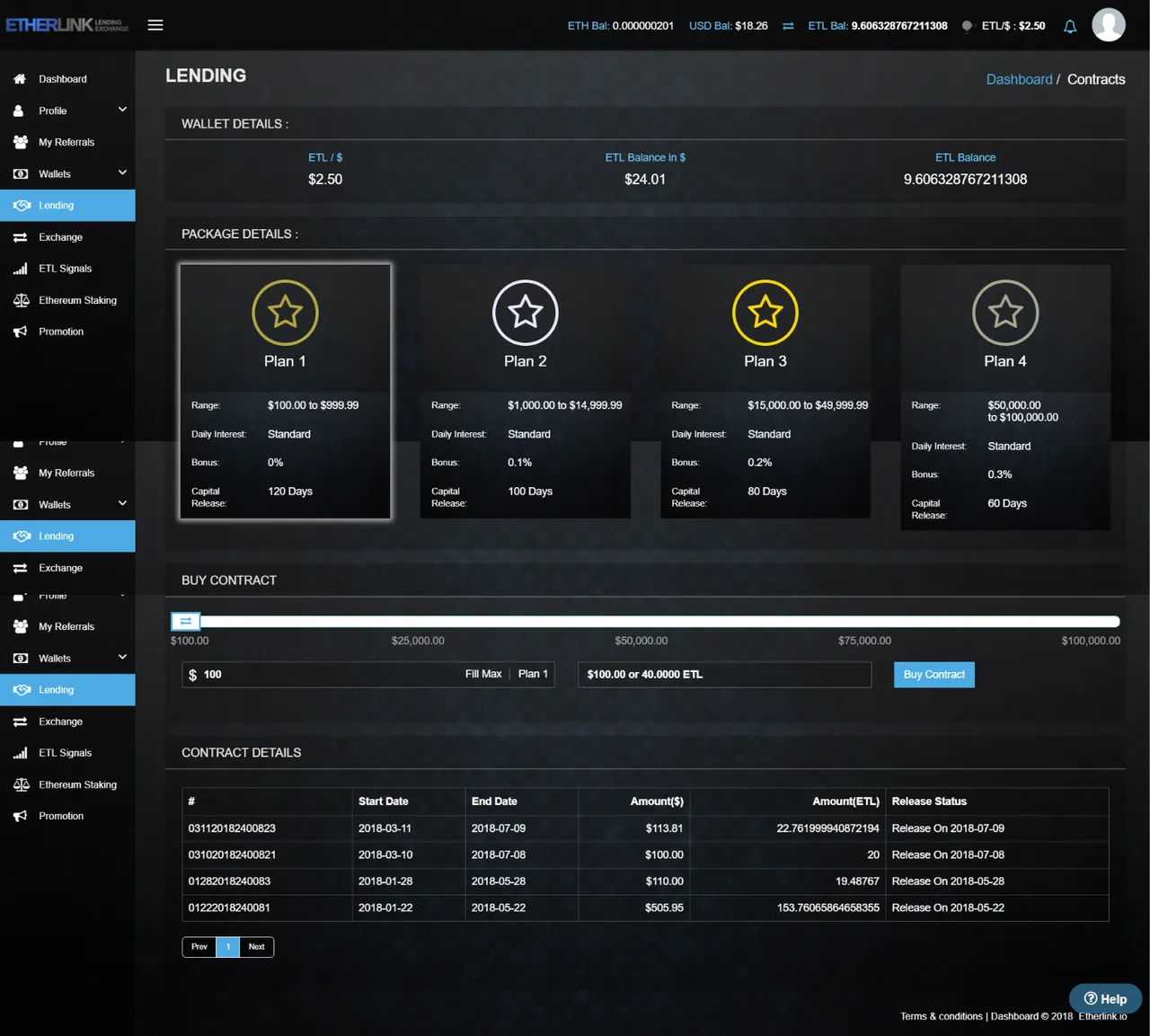1150x1036 pixels.
Task: Click the contract amount slider handle
Action: point(185,621)
